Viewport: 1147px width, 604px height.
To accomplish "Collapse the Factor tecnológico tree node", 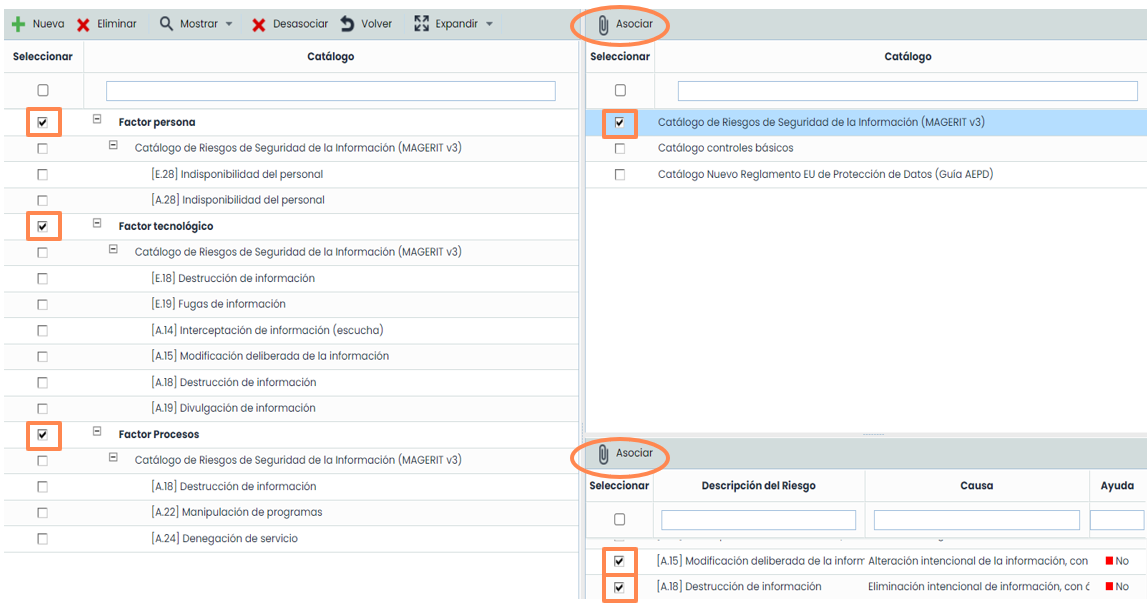I will coord(97,225).
